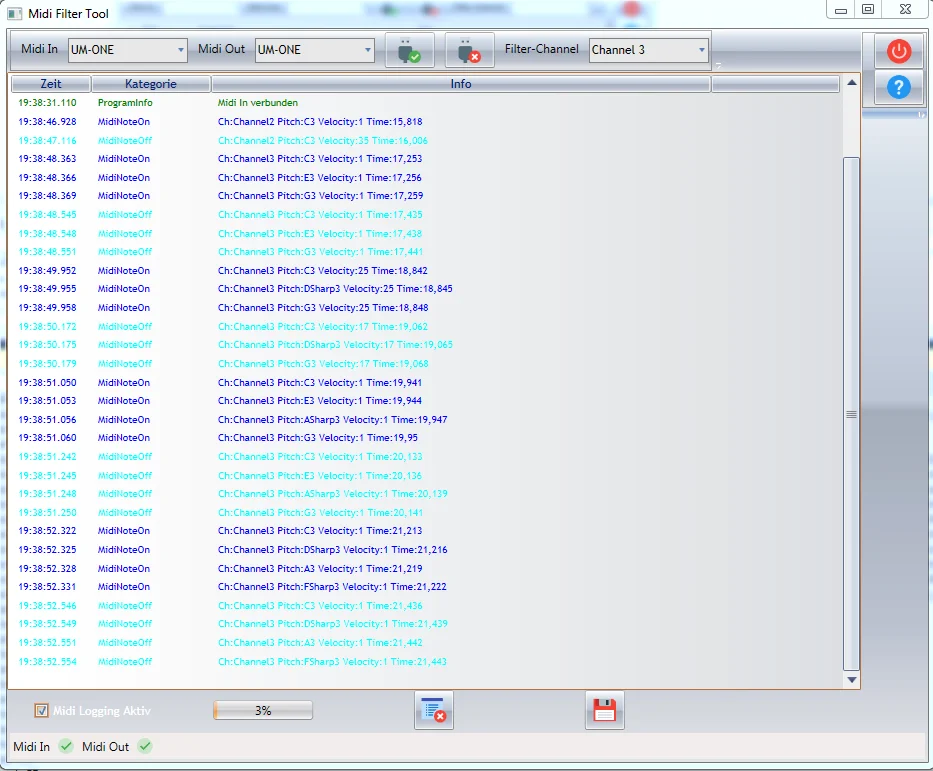The image size is (933, 771).
Task: Select the row at 19:38:51.060
Action: [425, 438]
